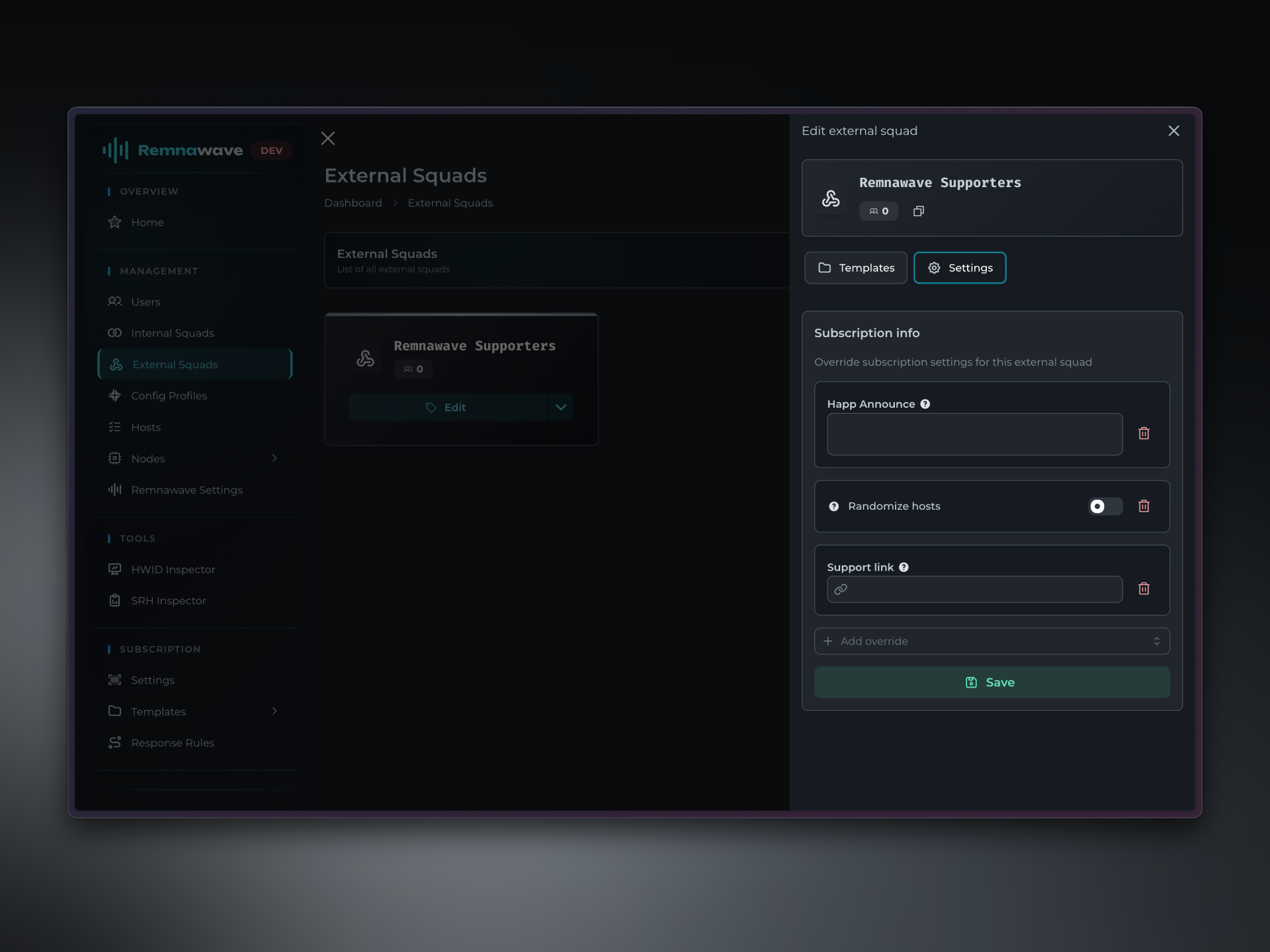Switch to the Settings tab in edit panel
This screenshot has width=1270, height=952.
pyautogui.click(x=960, y=268)
